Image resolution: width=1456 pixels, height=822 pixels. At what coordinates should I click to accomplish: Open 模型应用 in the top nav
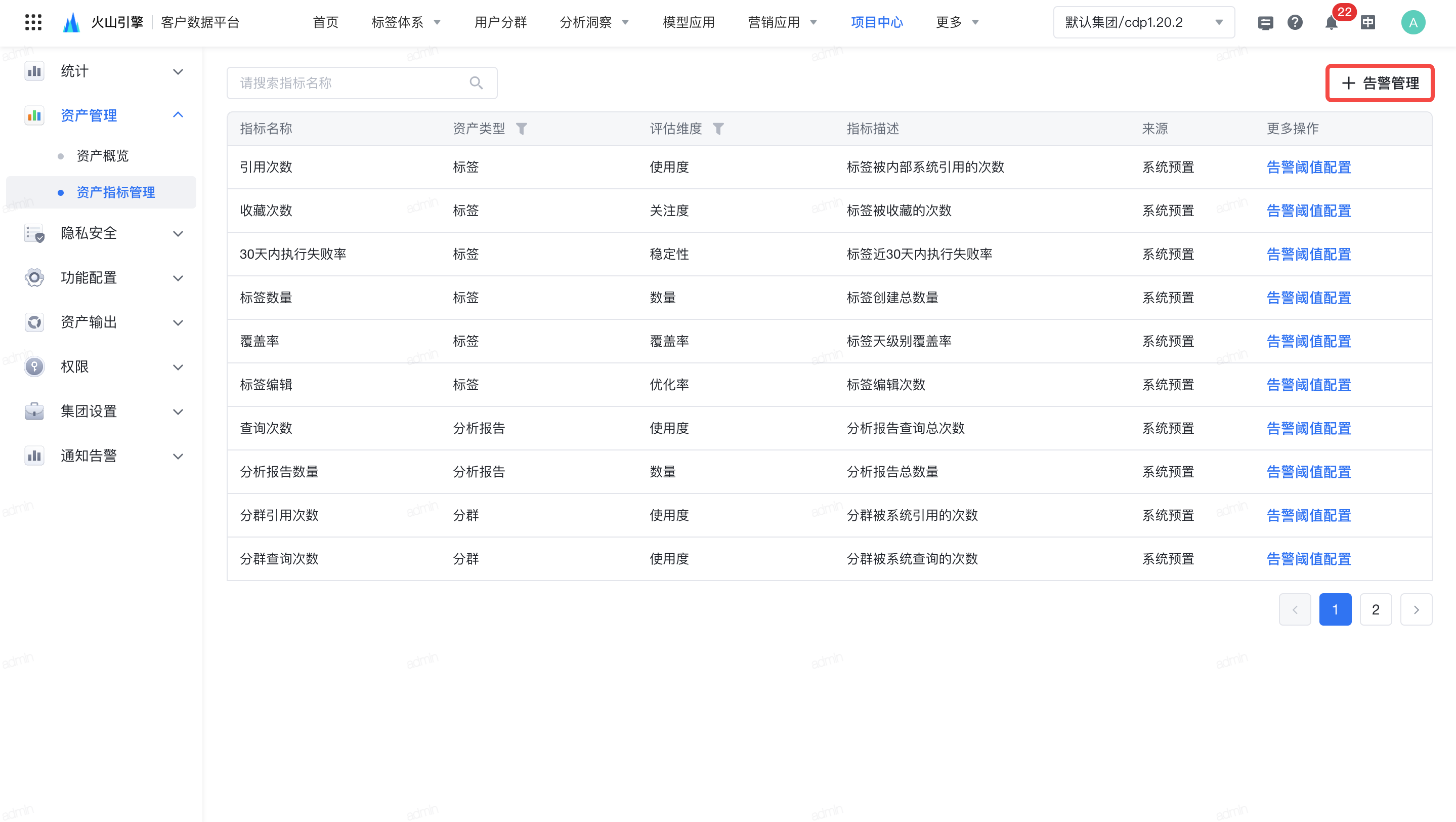click(x=689, y=22)
